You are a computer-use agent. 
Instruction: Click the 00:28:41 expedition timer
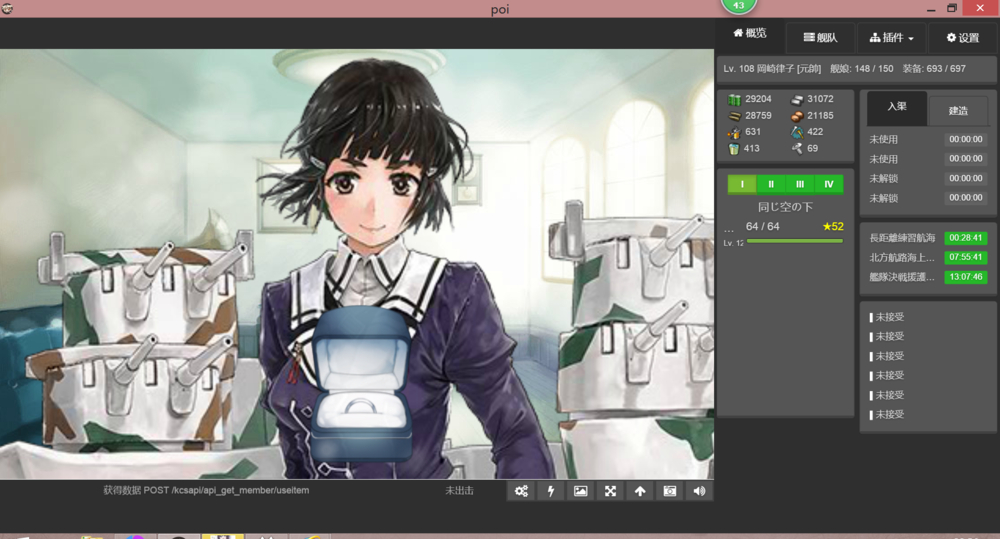(966, 238)
